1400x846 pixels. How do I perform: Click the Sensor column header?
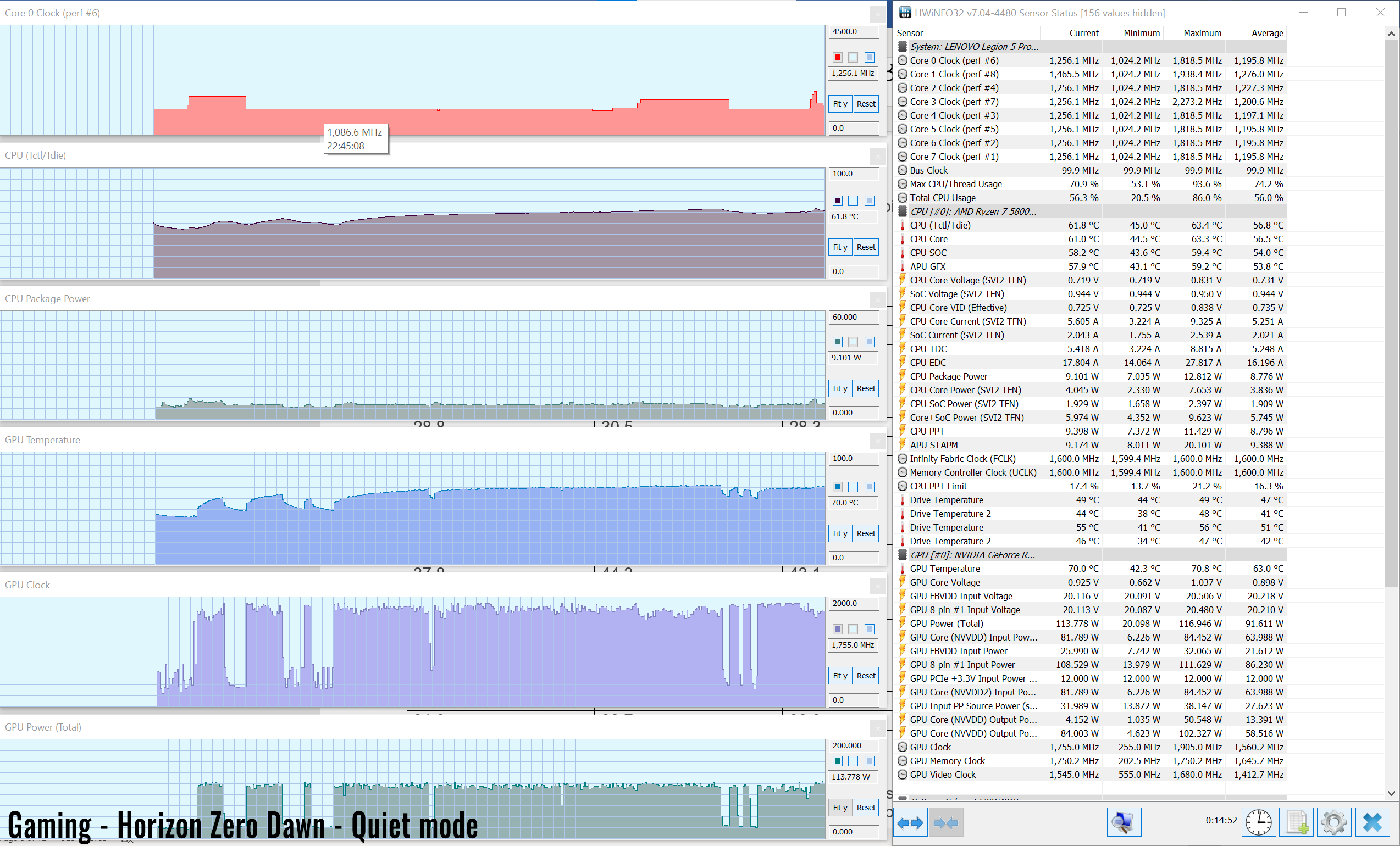tap(967, 33)
